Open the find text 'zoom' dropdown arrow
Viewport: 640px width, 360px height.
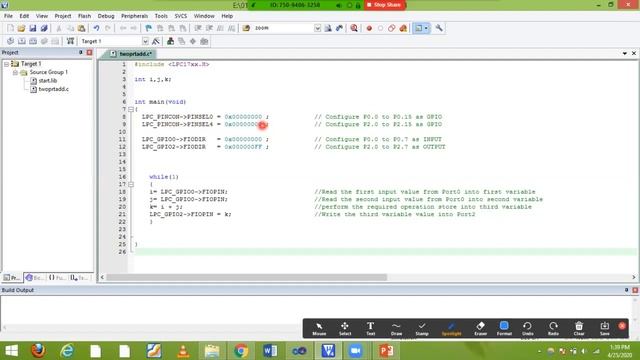tap(318, 28)
